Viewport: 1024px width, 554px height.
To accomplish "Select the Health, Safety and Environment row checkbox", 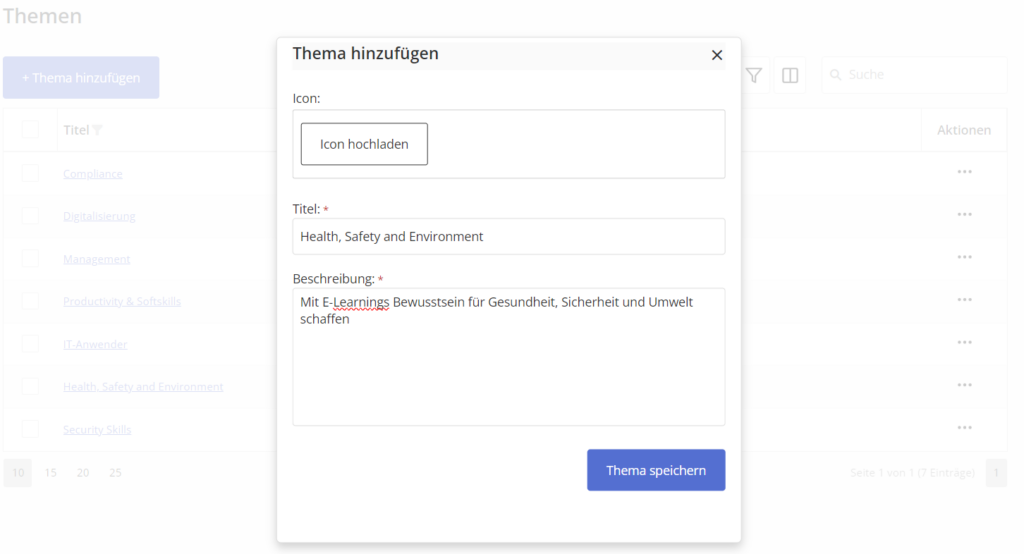I will click(30, 386).
